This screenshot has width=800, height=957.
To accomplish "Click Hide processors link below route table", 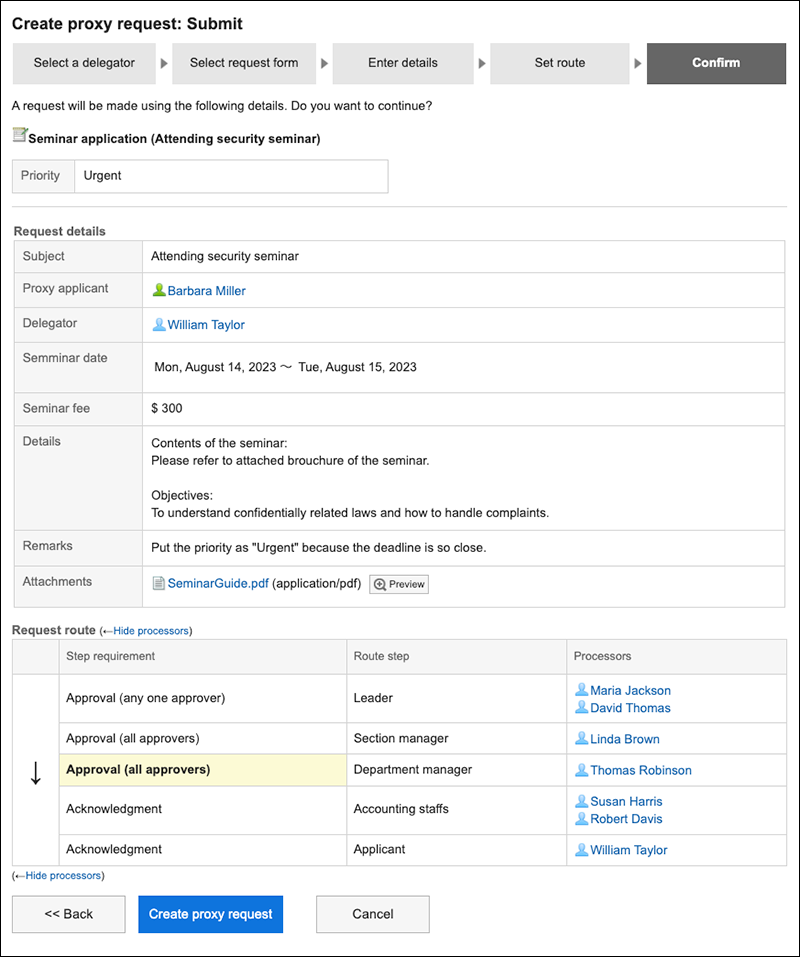I will (x=63, y=876).
